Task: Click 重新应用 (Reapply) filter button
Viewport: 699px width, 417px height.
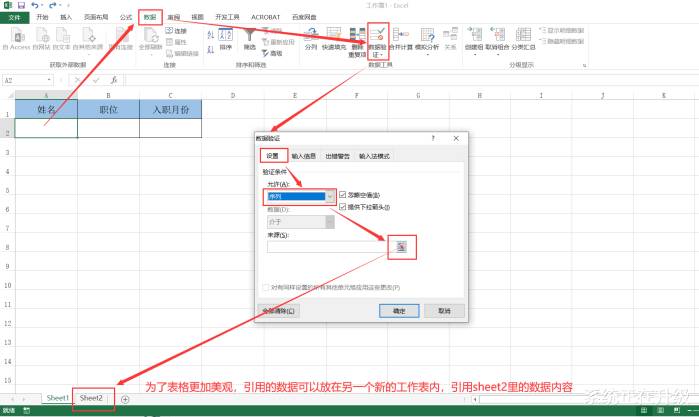Action: click(x=278, y=42)
